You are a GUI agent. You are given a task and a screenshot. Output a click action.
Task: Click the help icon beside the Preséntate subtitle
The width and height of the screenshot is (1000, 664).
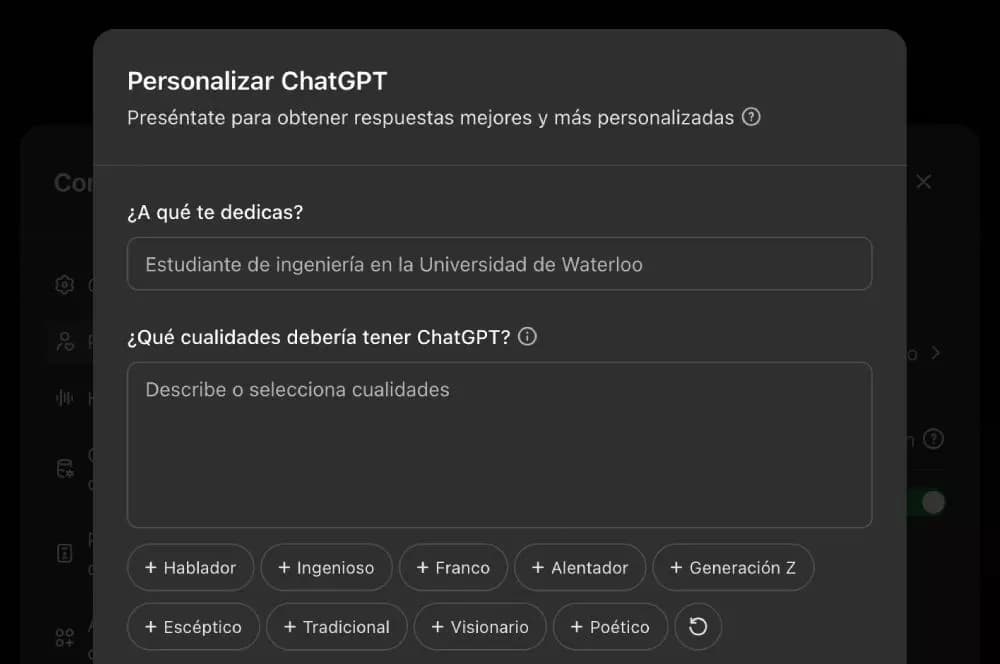coord(751,117)
